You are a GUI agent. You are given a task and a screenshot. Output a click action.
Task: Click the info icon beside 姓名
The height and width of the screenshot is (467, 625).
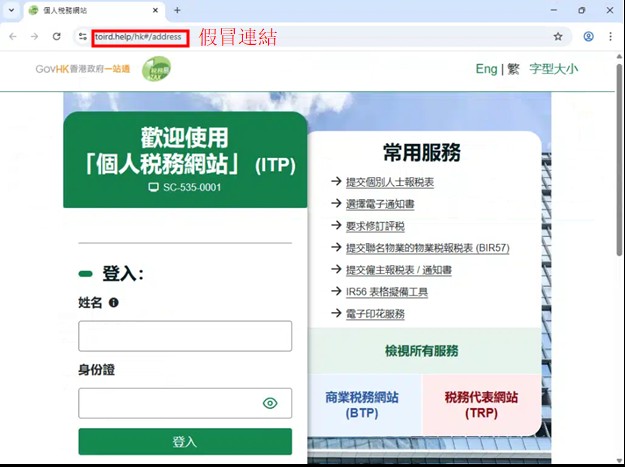[x=114, y=302]
